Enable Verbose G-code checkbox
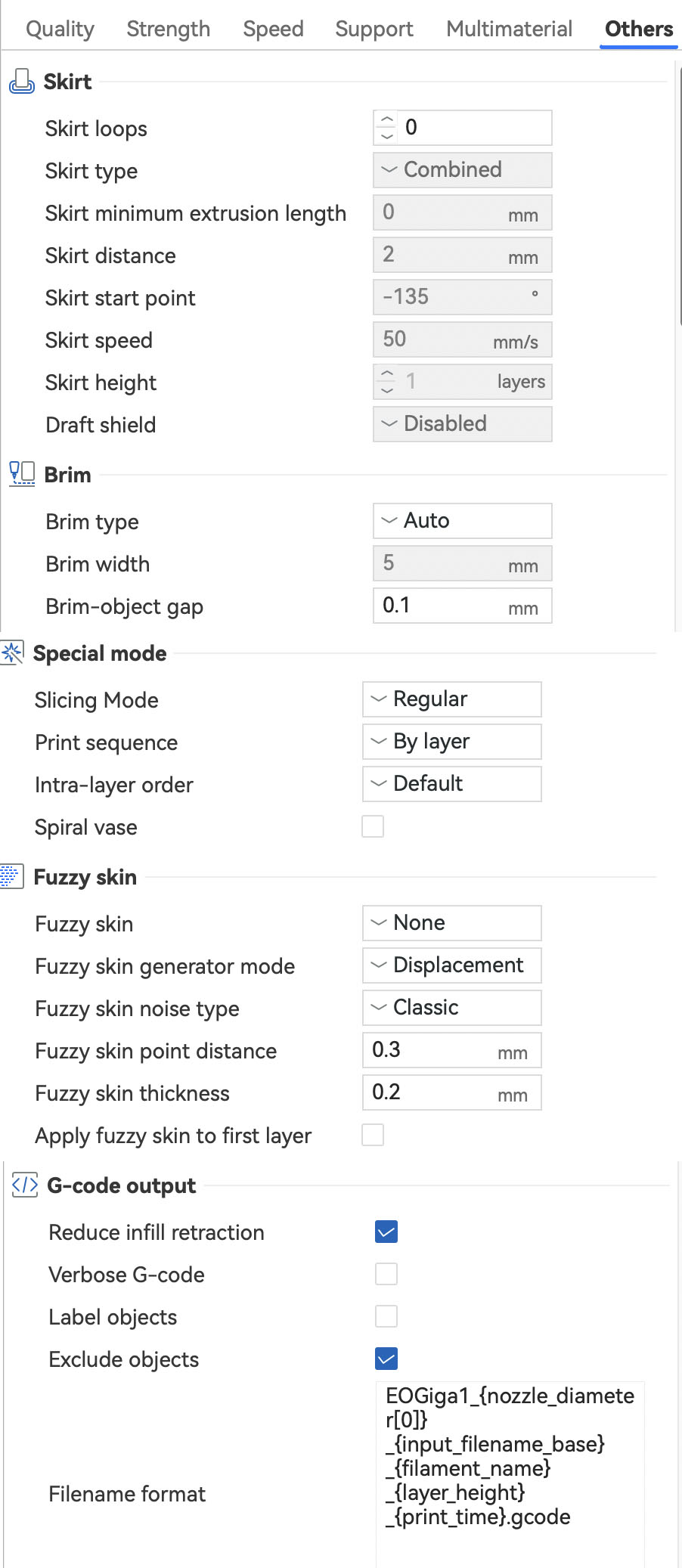 tap(386, 1274)
